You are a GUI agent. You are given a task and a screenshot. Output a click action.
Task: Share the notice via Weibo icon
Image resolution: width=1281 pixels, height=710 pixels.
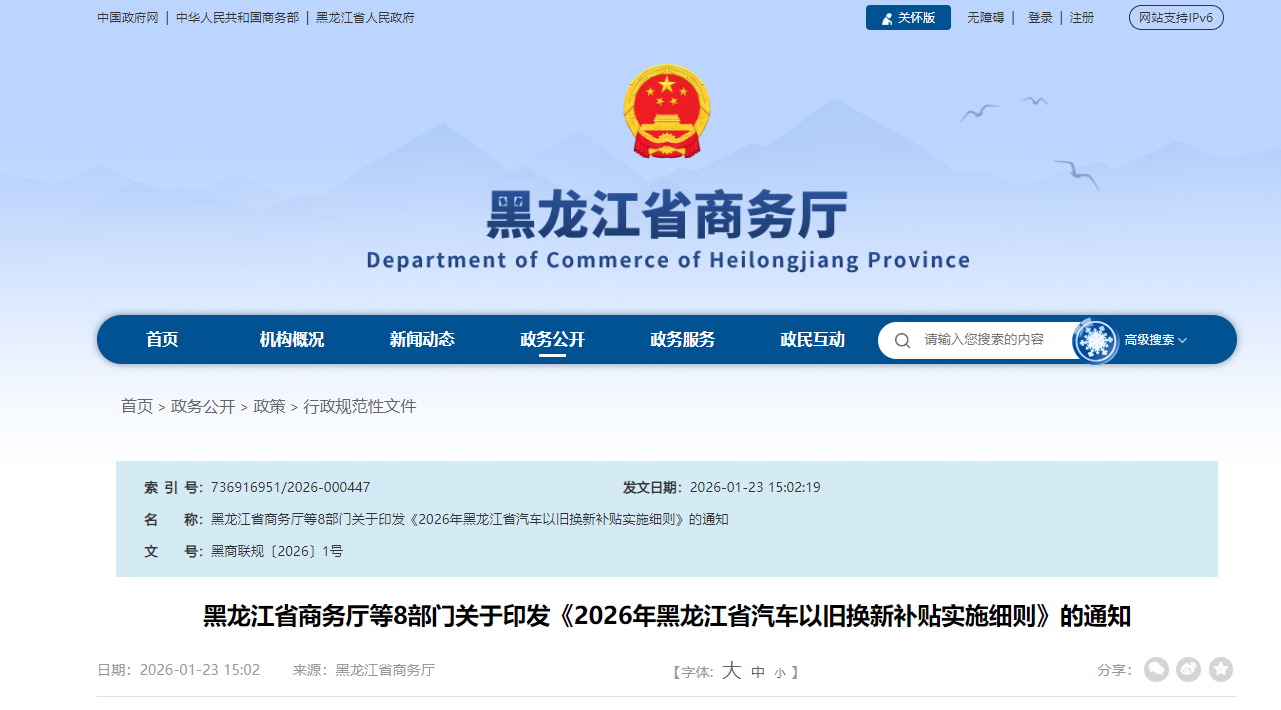coord(1188,670)
